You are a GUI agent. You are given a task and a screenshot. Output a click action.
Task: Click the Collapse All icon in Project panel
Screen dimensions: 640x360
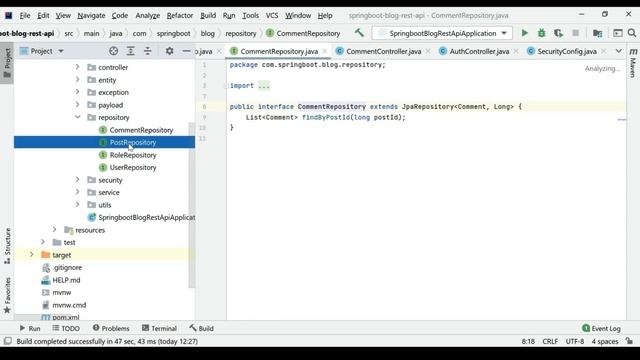tap(147, 51)
